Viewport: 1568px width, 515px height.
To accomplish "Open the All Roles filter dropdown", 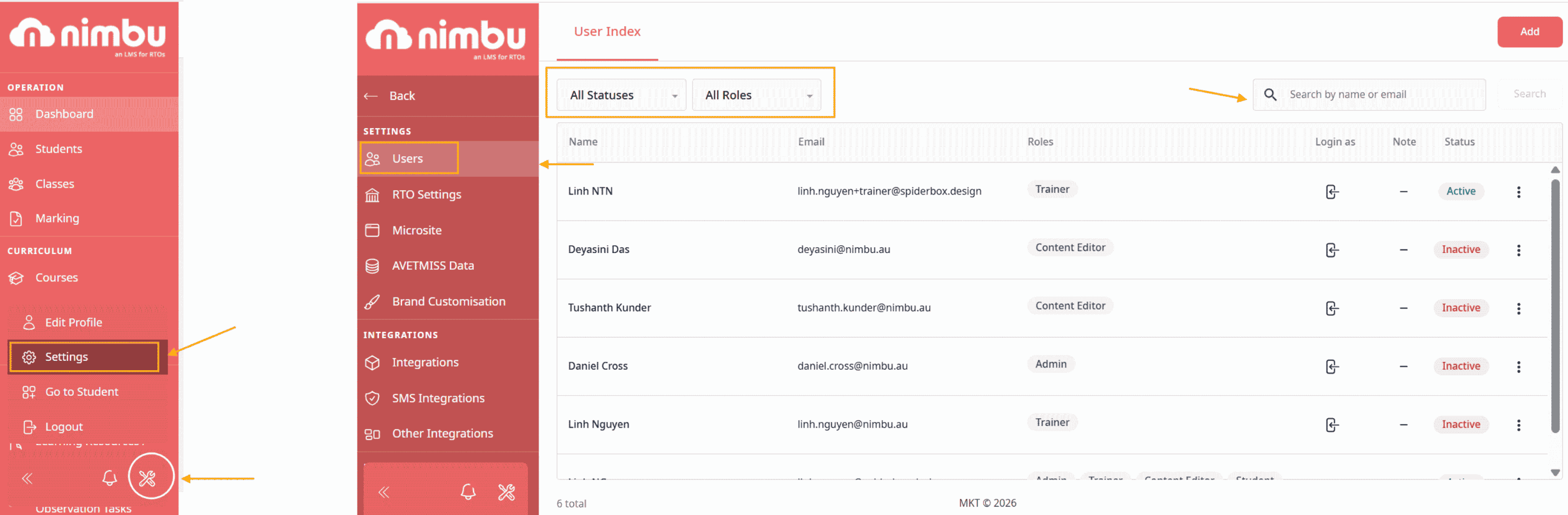I will (x=756, y=95).
